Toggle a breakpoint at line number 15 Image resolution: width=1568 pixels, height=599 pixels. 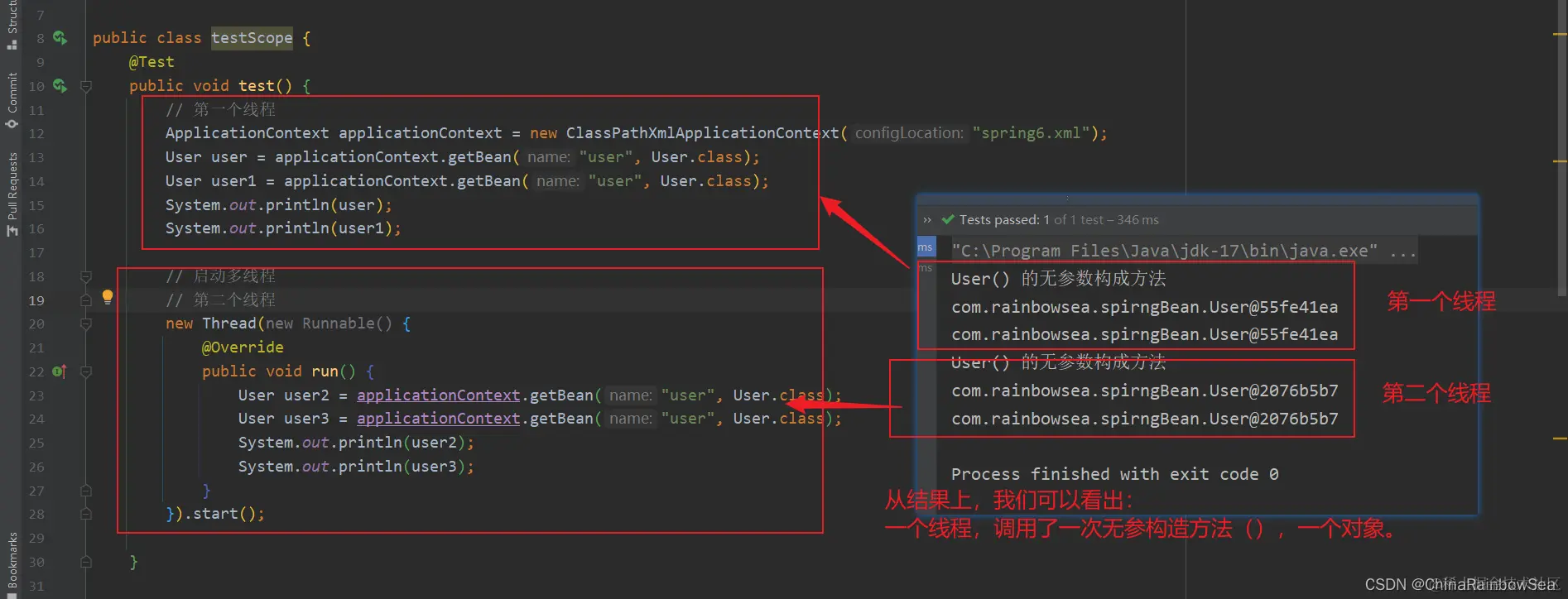coord(36,205)
